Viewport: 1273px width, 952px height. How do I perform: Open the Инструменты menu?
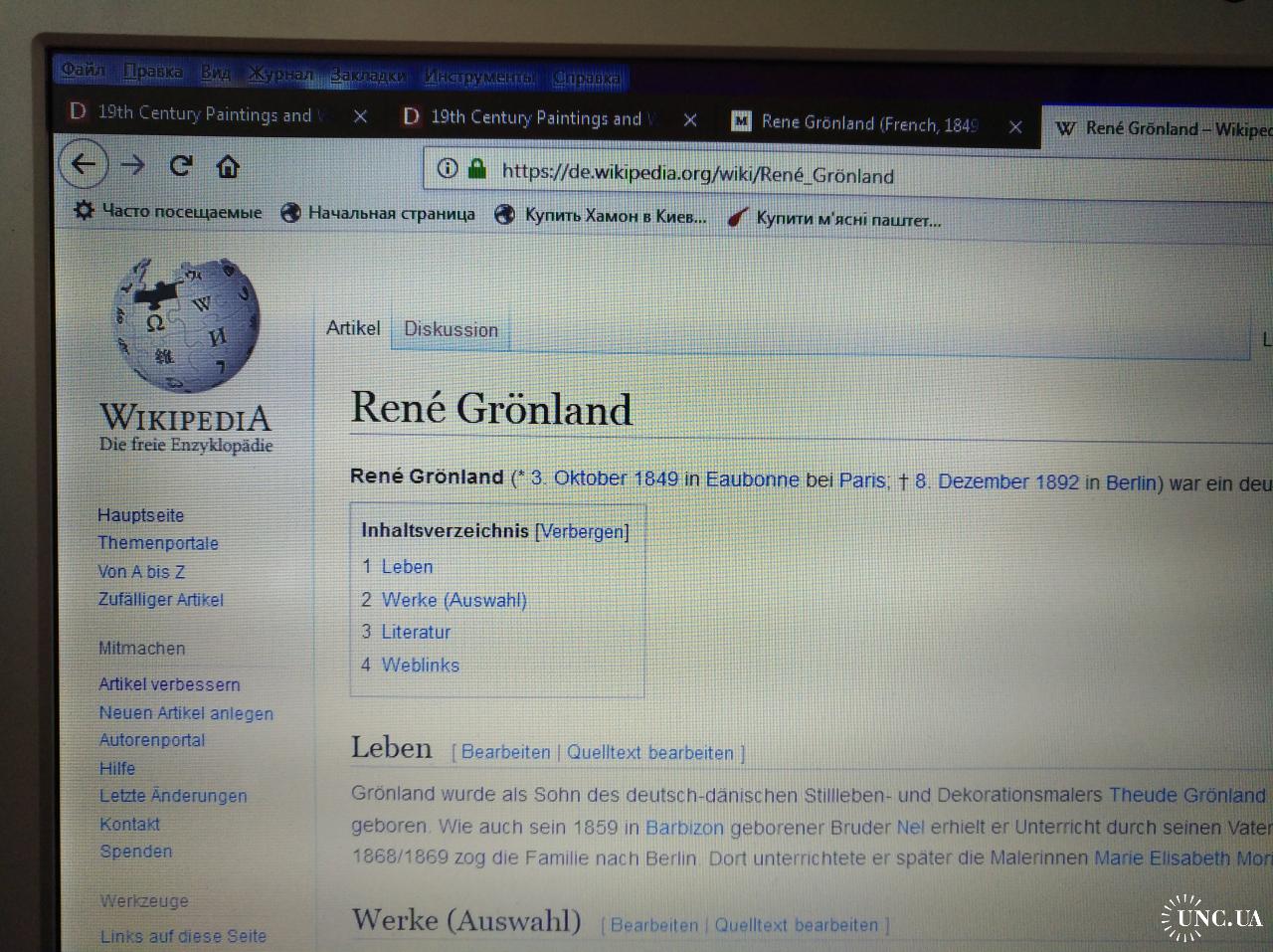coord(479,77)
